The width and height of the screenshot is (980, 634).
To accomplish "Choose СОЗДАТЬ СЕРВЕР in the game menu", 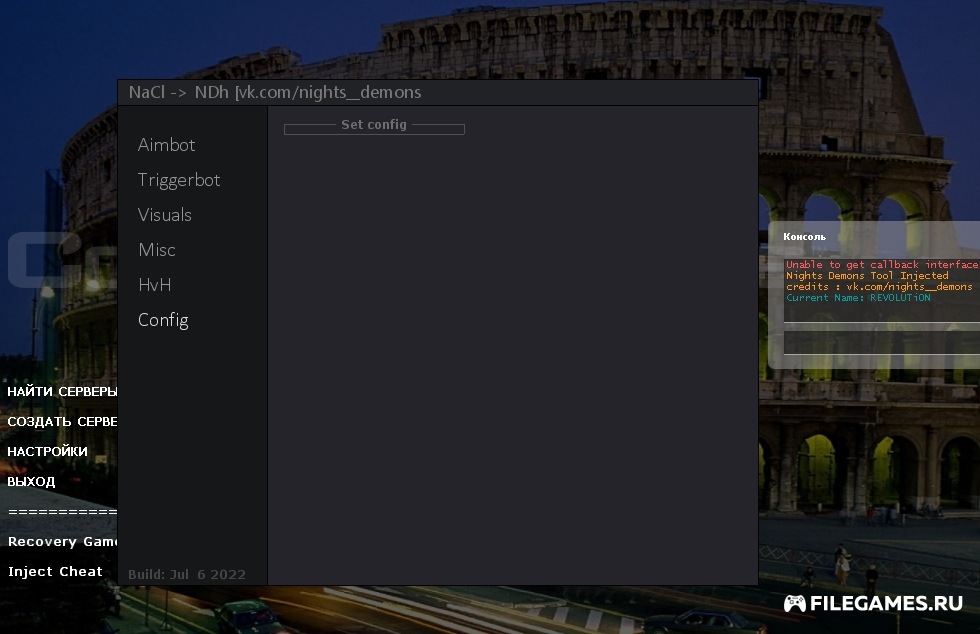I will [62, 421].
